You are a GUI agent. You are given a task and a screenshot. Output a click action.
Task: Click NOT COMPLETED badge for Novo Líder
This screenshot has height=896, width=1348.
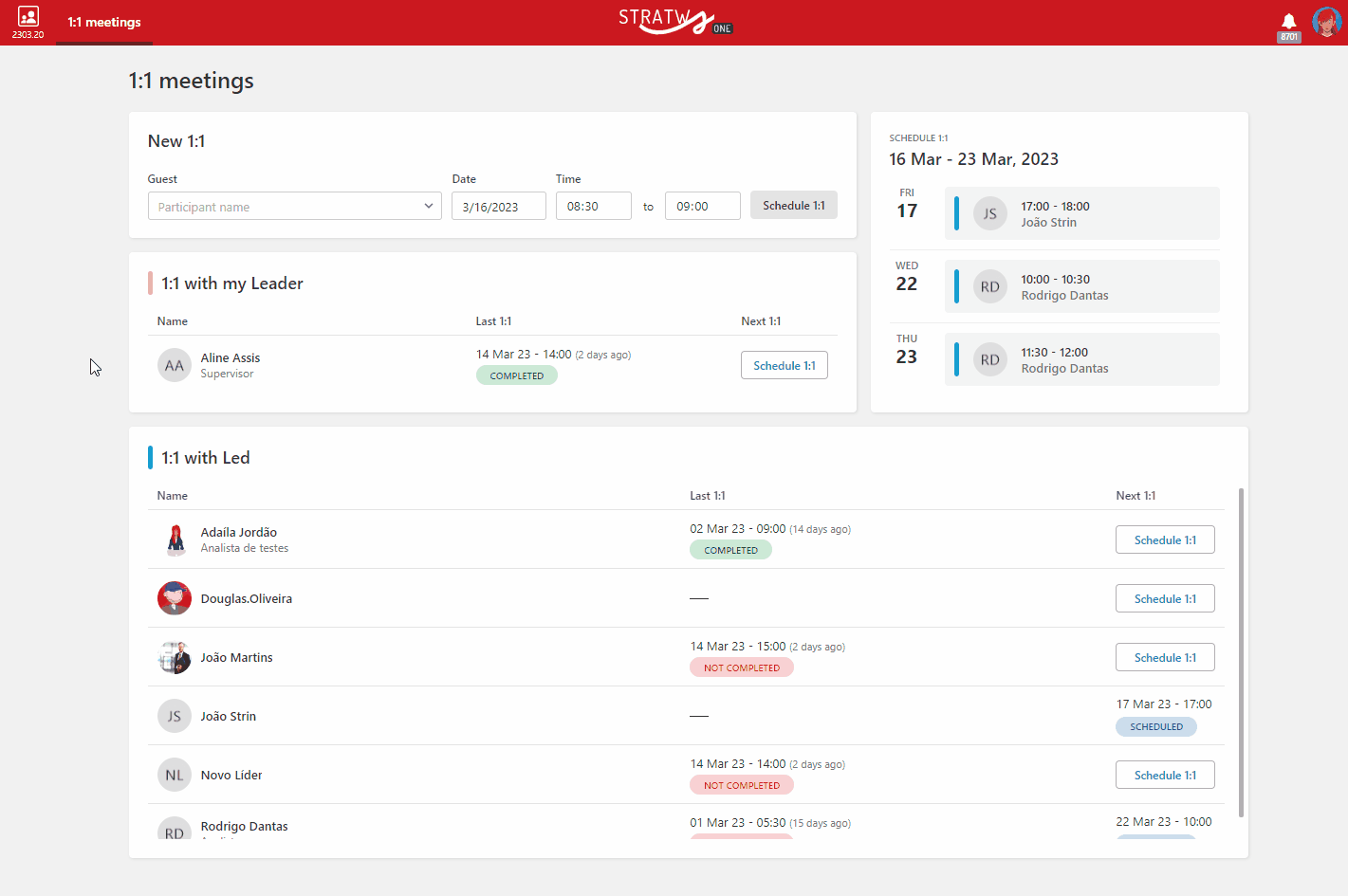click(x=742, y=785)
